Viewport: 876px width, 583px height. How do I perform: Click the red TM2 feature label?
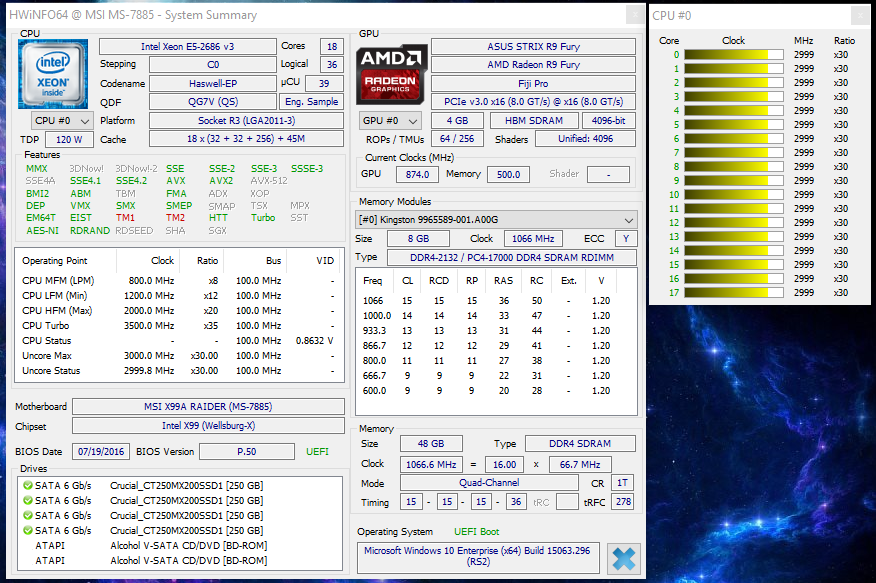click(x=175, y=218)
